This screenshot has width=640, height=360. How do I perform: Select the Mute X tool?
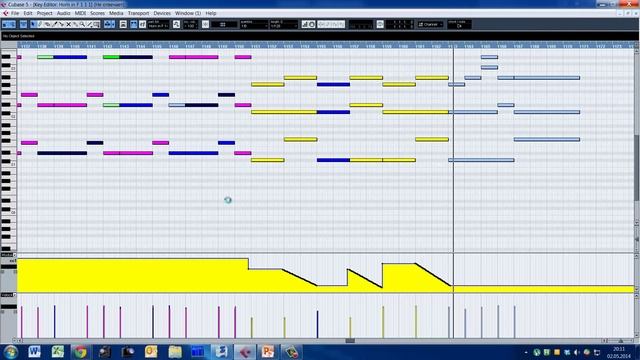click(x=69, y=24)
